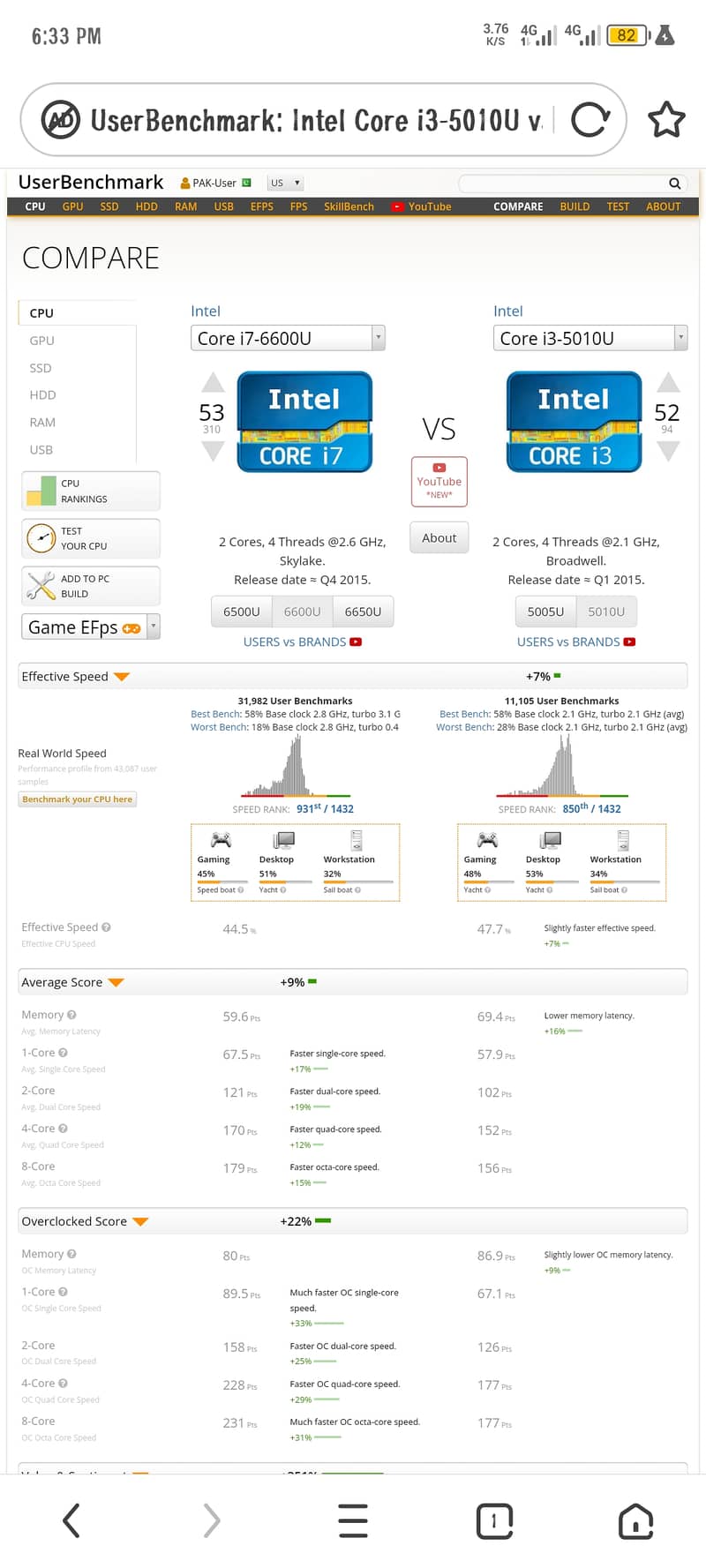Collapse the Effective Speed section
This screenshot has width=706, height=1568.
(122, 677)
